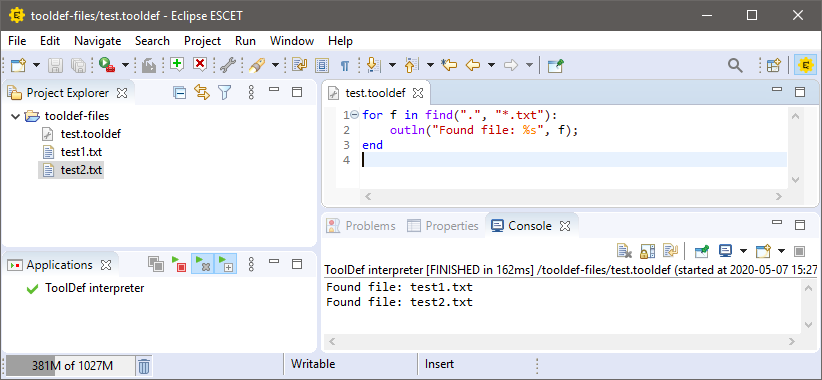This screenshot has width=822, height=380.
Task: Click the Terminate all applications red-square icon
Action: pyautogui.click(x=179, y=264)
